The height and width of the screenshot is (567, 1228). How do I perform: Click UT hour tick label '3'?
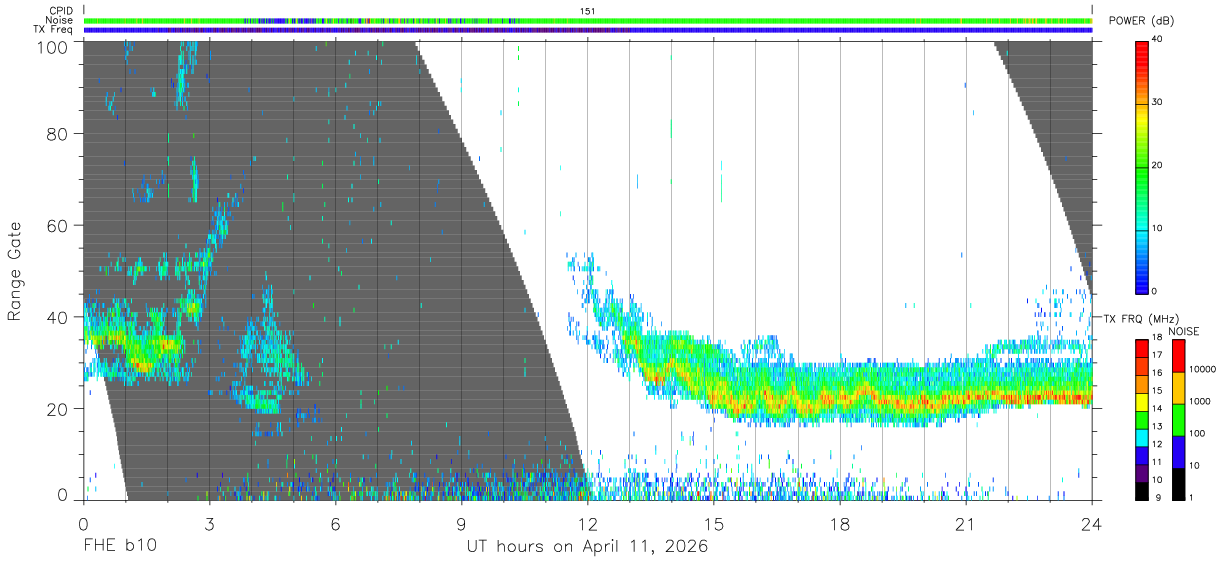[x=209, y=523]
